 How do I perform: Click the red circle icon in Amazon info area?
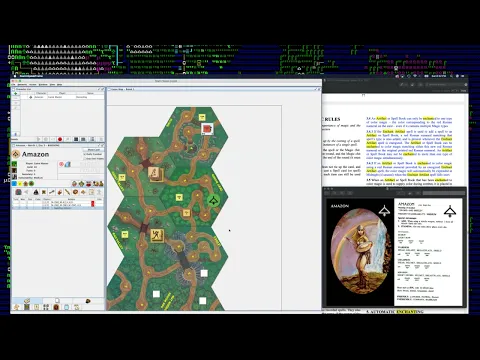pyautogui.click(x=61, y=164)
